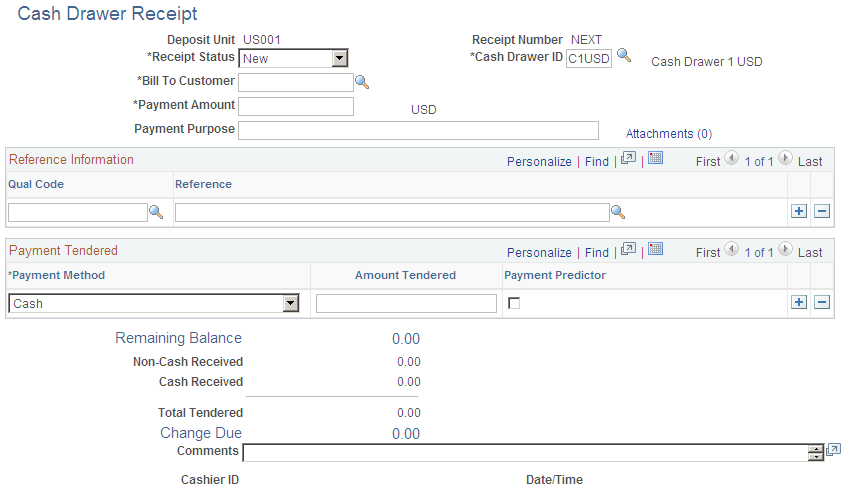Focus the Bill To Customer input field
This screenshot has width=844, height=495.
click(x=296, y=82)
